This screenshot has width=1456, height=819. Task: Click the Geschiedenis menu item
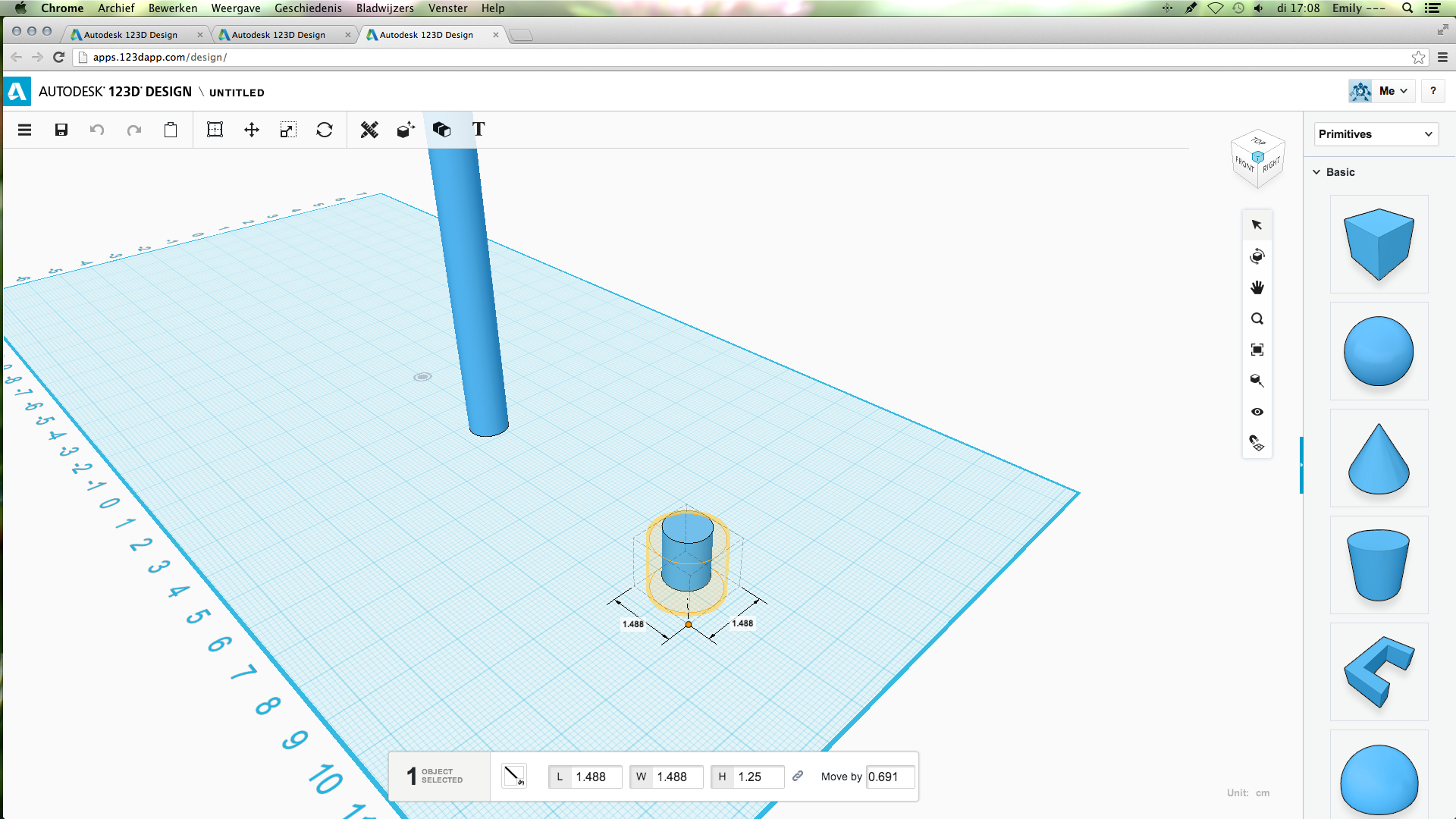tap(307, 8)
